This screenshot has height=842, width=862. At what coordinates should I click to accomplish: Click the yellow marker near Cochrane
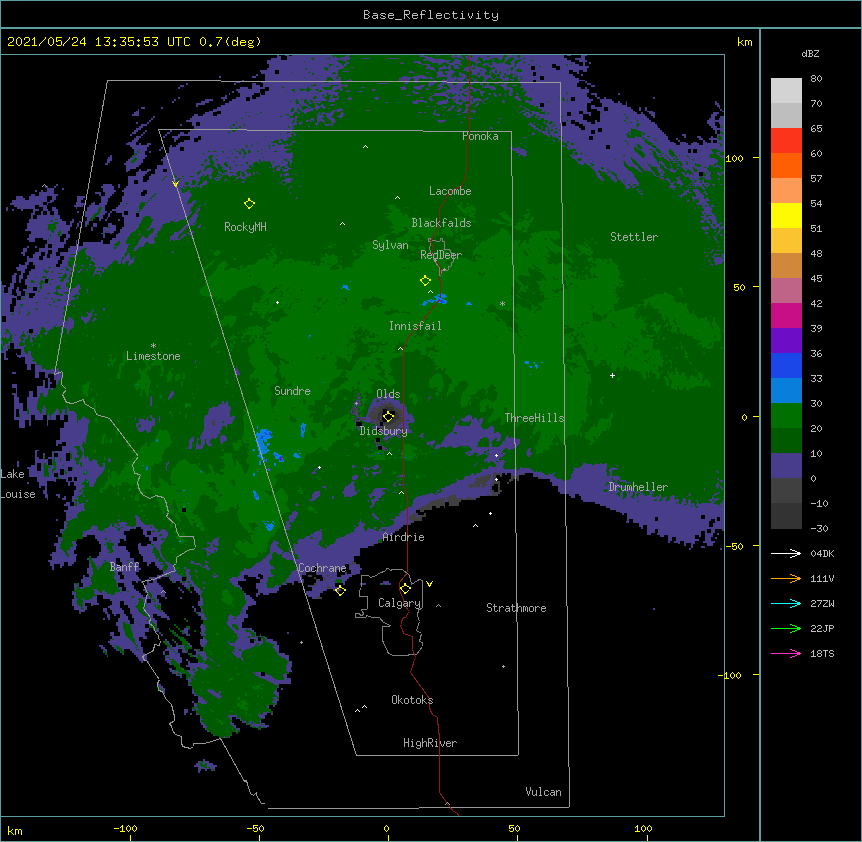pos(340,590)
